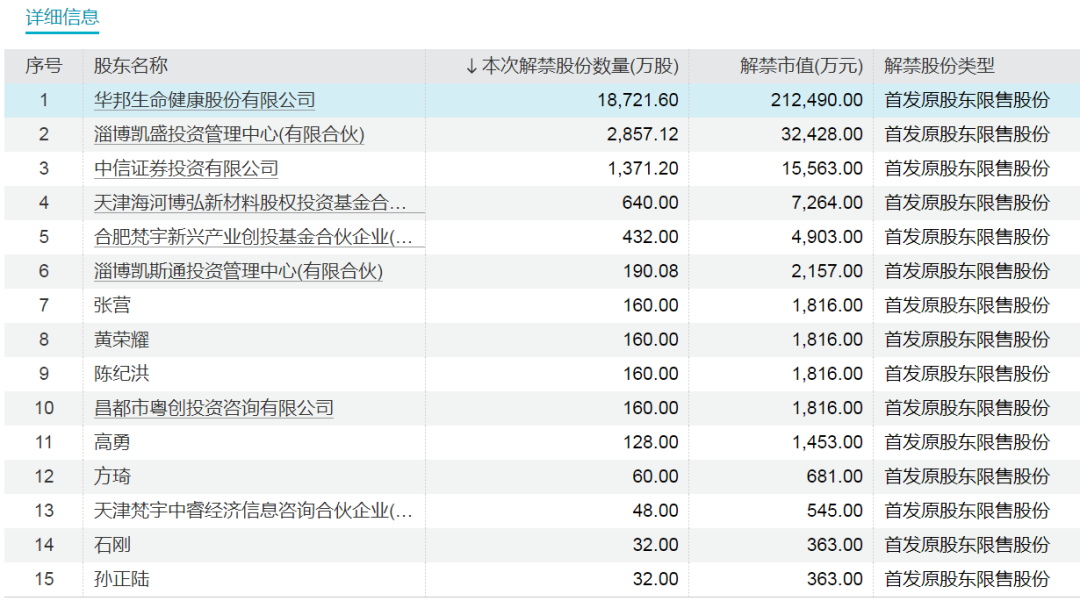The height and width of the screenshot is (601, 1080).
Task: Click the share quantity 640.00
Action: [x=650, y=203]
